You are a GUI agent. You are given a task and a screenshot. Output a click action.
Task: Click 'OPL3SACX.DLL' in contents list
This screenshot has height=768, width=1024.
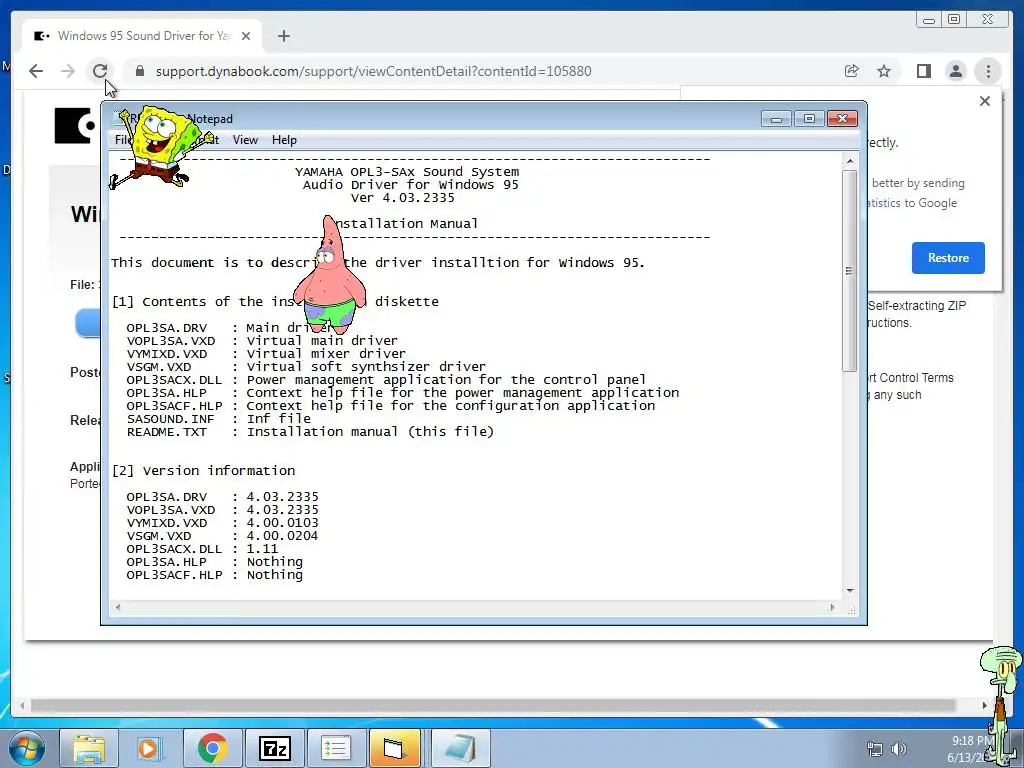[x=174, y=379]
